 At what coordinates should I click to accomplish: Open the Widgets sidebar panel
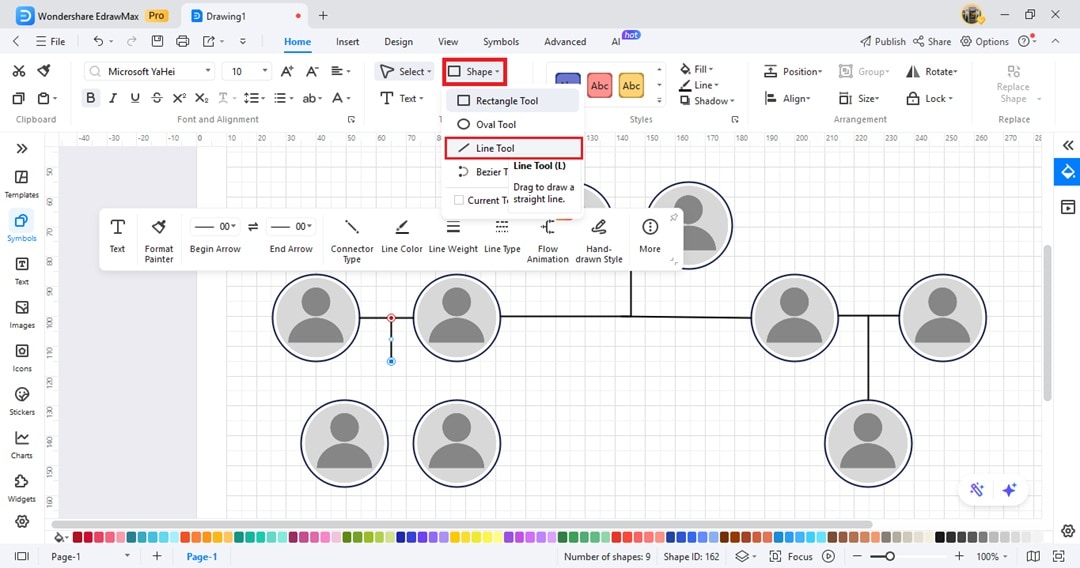[22, 487]
